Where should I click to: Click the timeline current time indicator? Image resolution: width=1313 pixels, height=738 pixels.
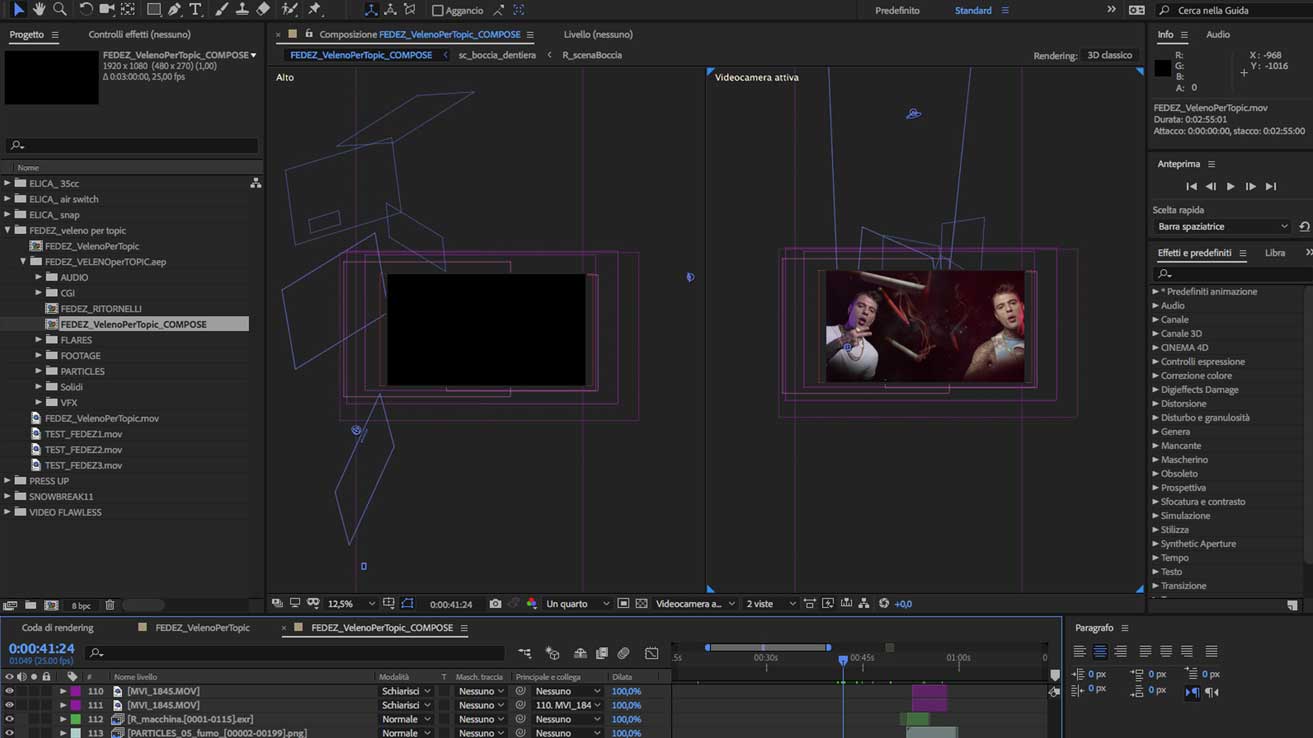click(x=843, y=660)
